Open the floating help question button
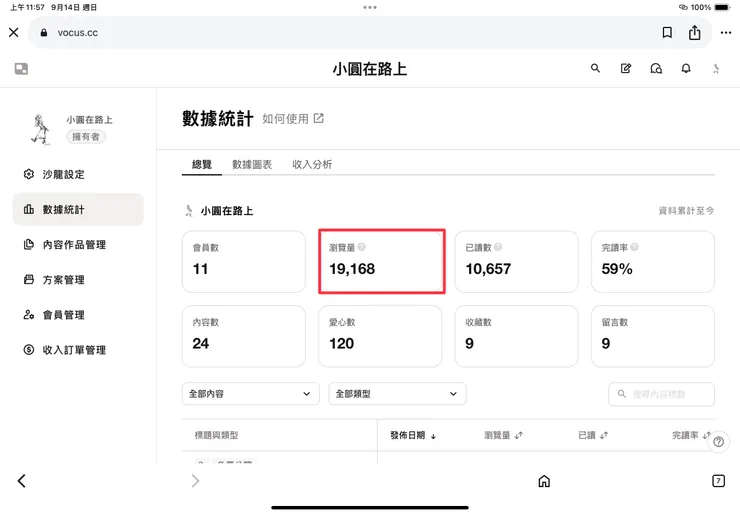740x514 pixels. 718,442
